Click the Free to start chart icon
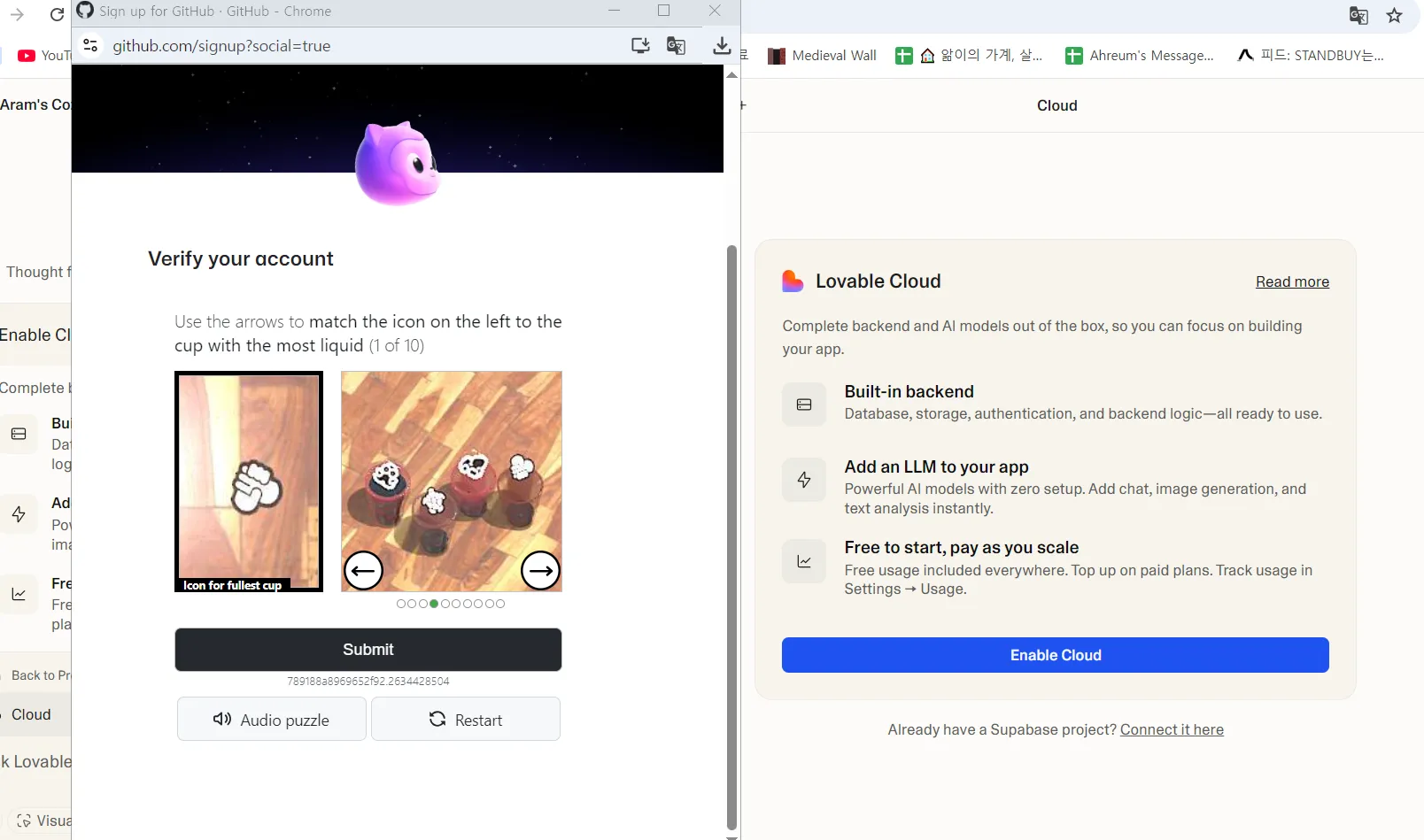 [x=804, y=561]
